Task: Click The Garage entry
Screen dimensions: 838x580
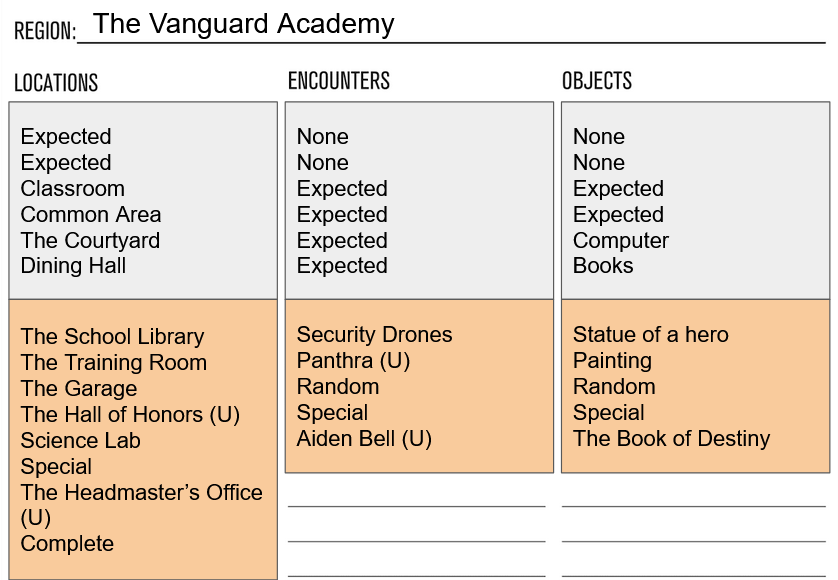Action: coord(79,389)
